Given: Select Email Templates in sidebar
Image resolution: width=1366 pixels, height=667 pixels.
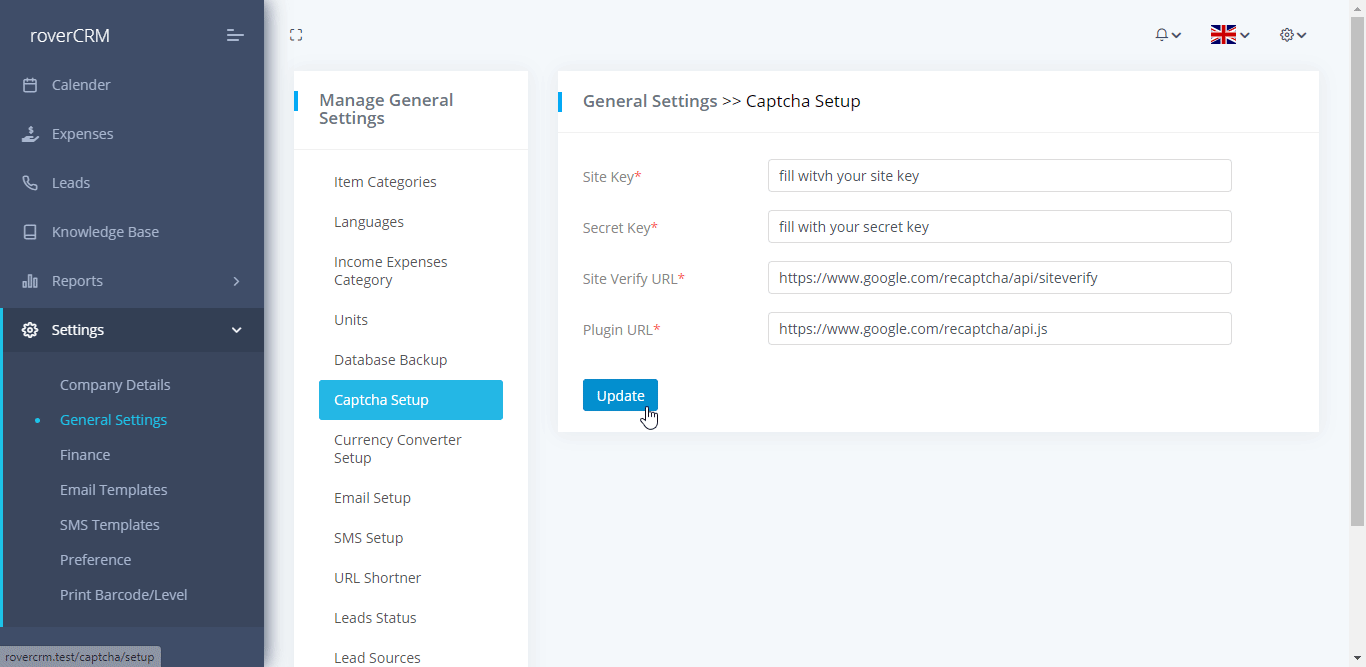Looking at the screenshot, I should pyautogui.click(x=113, y=490).
